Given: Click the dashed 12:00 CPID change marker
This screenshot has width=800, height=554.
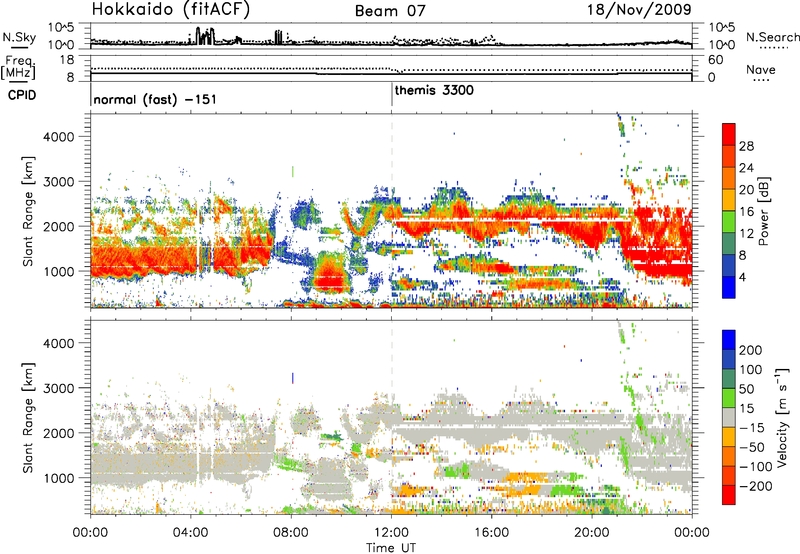Looking at the screenshot, I should pos(392,209).
